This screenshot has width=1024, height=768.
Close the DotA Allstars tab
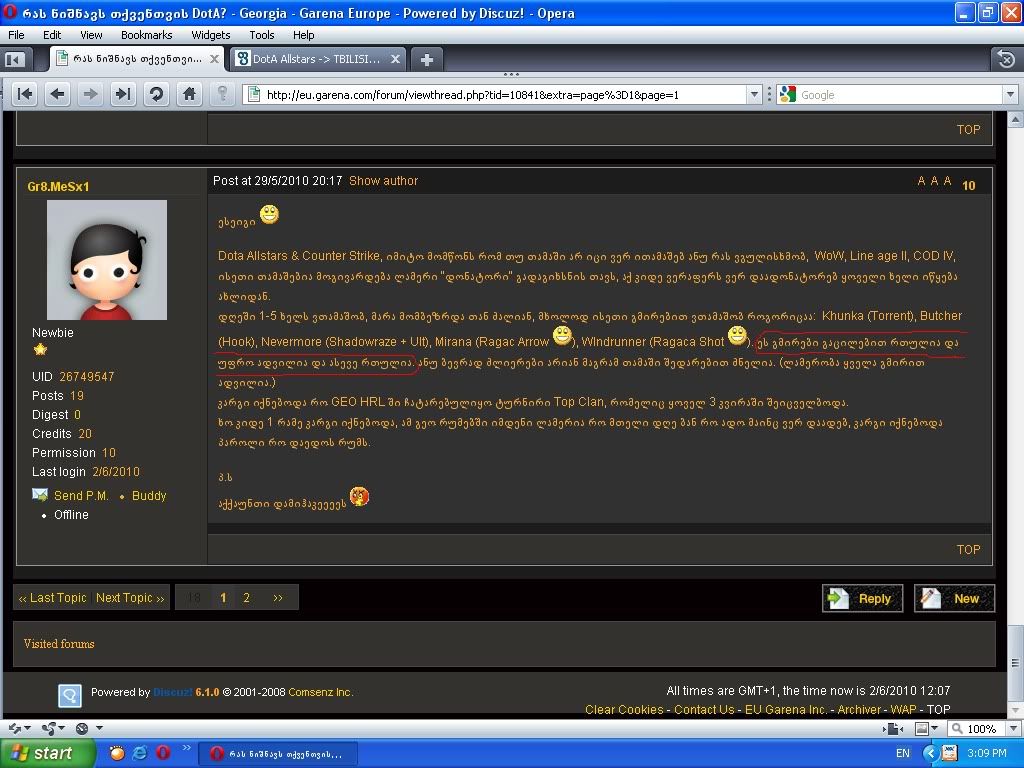pos(395,59)
